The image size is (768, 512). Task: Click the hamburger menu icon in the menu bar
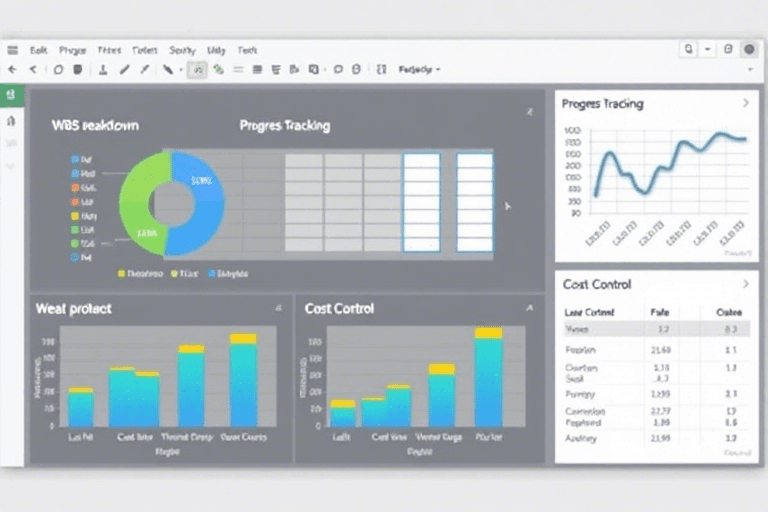[x=12, y=49]
